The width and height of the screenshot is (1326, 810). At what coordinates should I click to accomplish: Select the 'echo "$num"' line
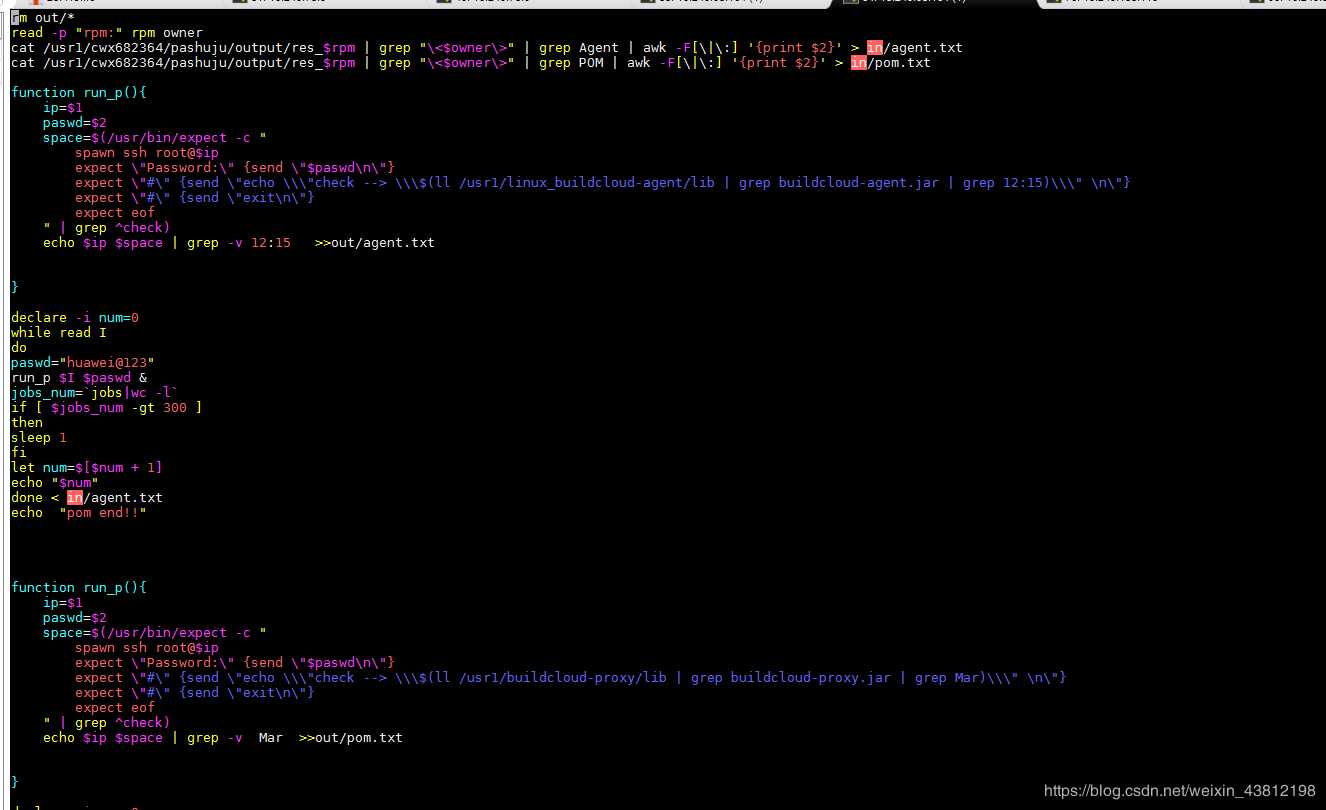pos(55,482)
